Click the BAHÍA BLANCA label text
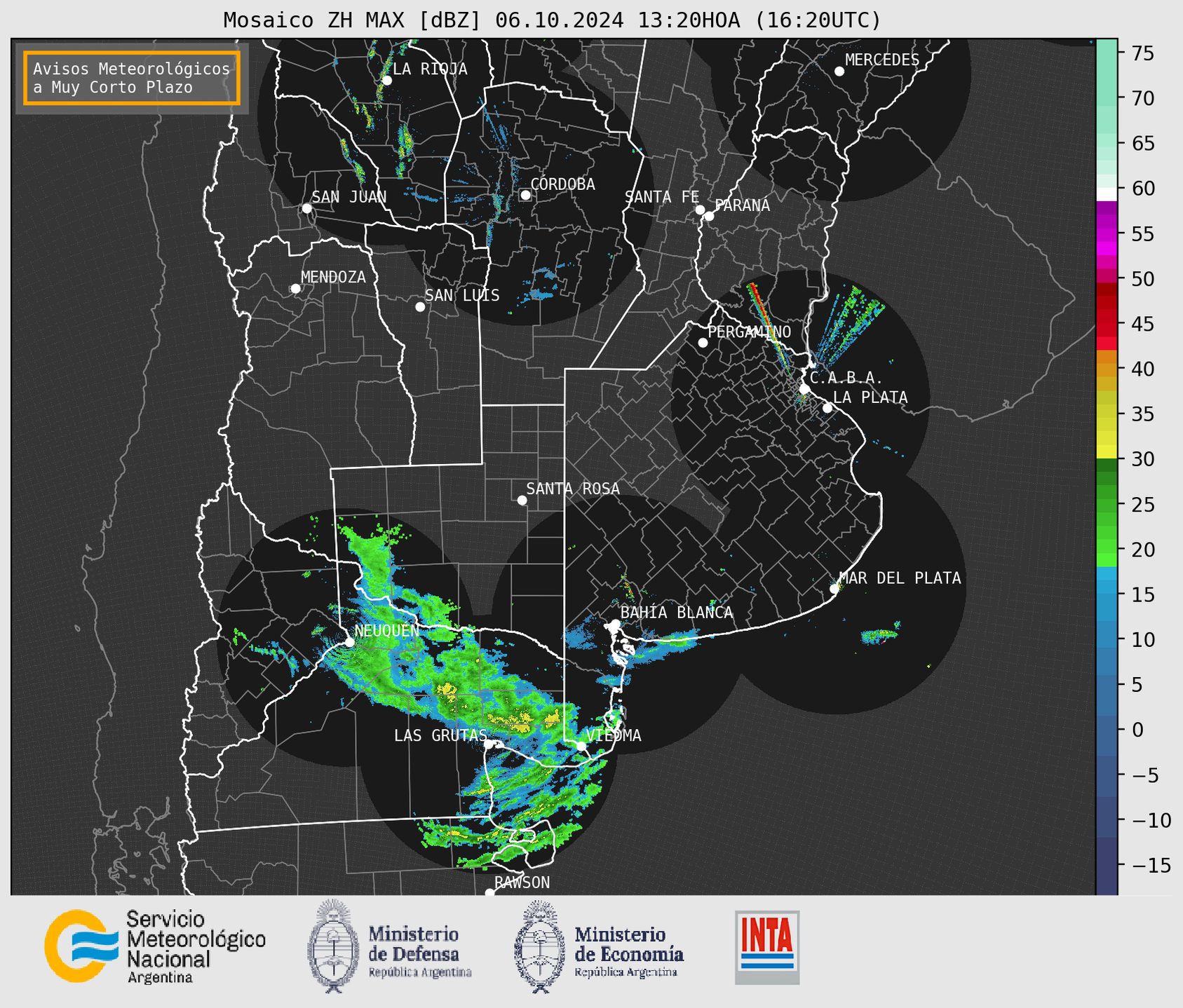1183x1008 pixels. (x=677, y=612)
